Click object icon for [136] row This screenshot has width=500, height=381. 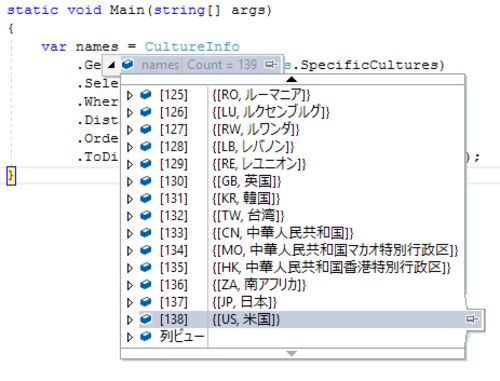pyautogui.click(x=146, y=285)
